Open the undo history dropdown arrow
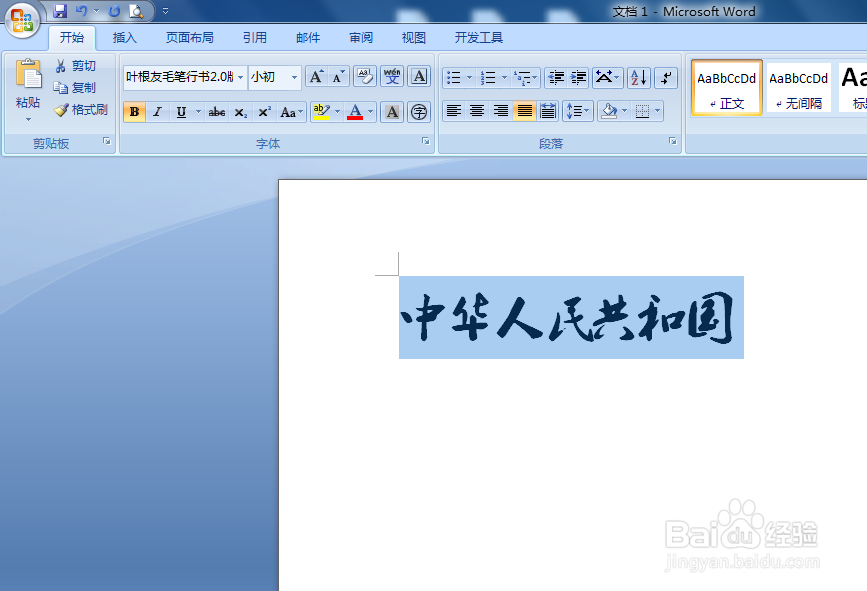Viewport: 867px width, 591px height. click(96, 11)
